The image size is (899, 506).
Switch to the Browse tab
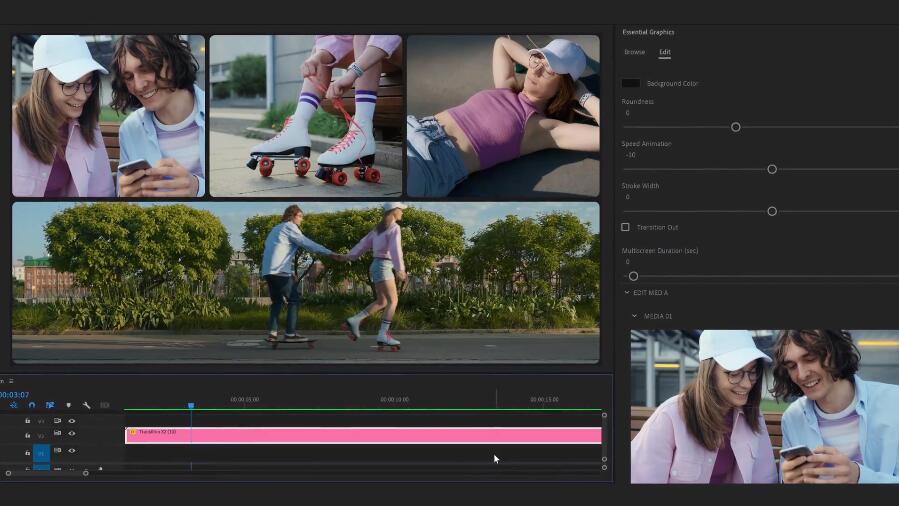click(634, 52)
